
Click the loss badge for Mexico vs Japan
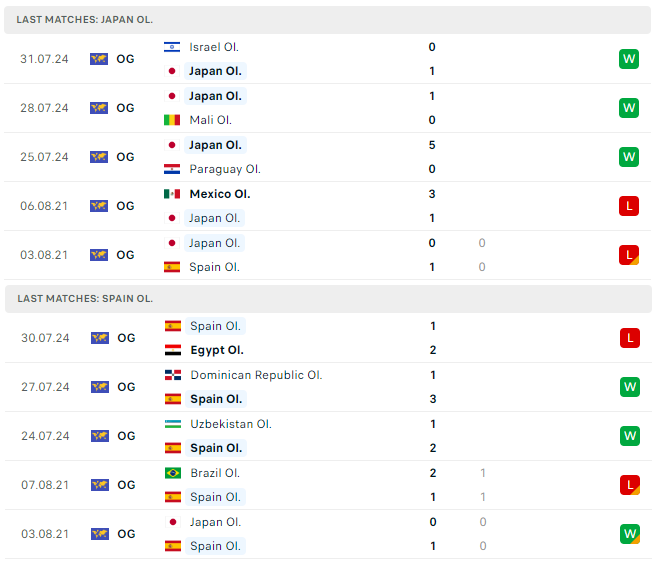click(628, 206)
